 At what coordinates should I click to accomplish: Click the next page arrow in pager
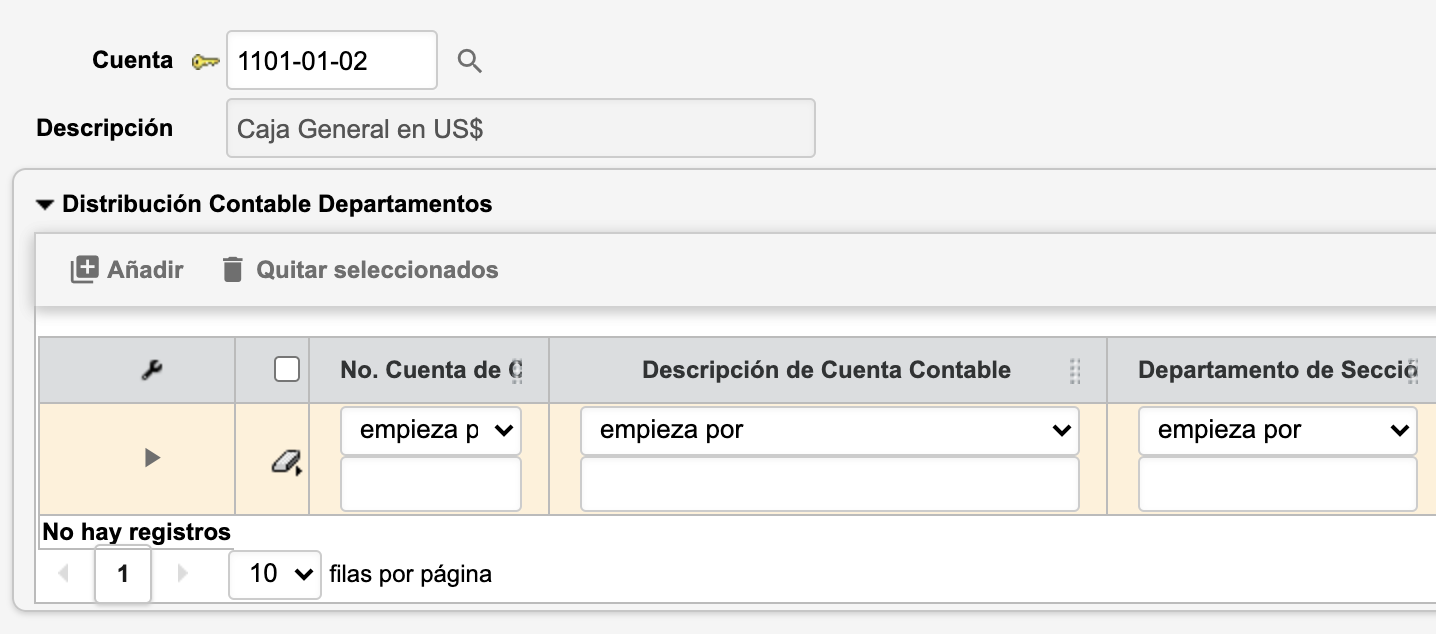tap(182, 574)
